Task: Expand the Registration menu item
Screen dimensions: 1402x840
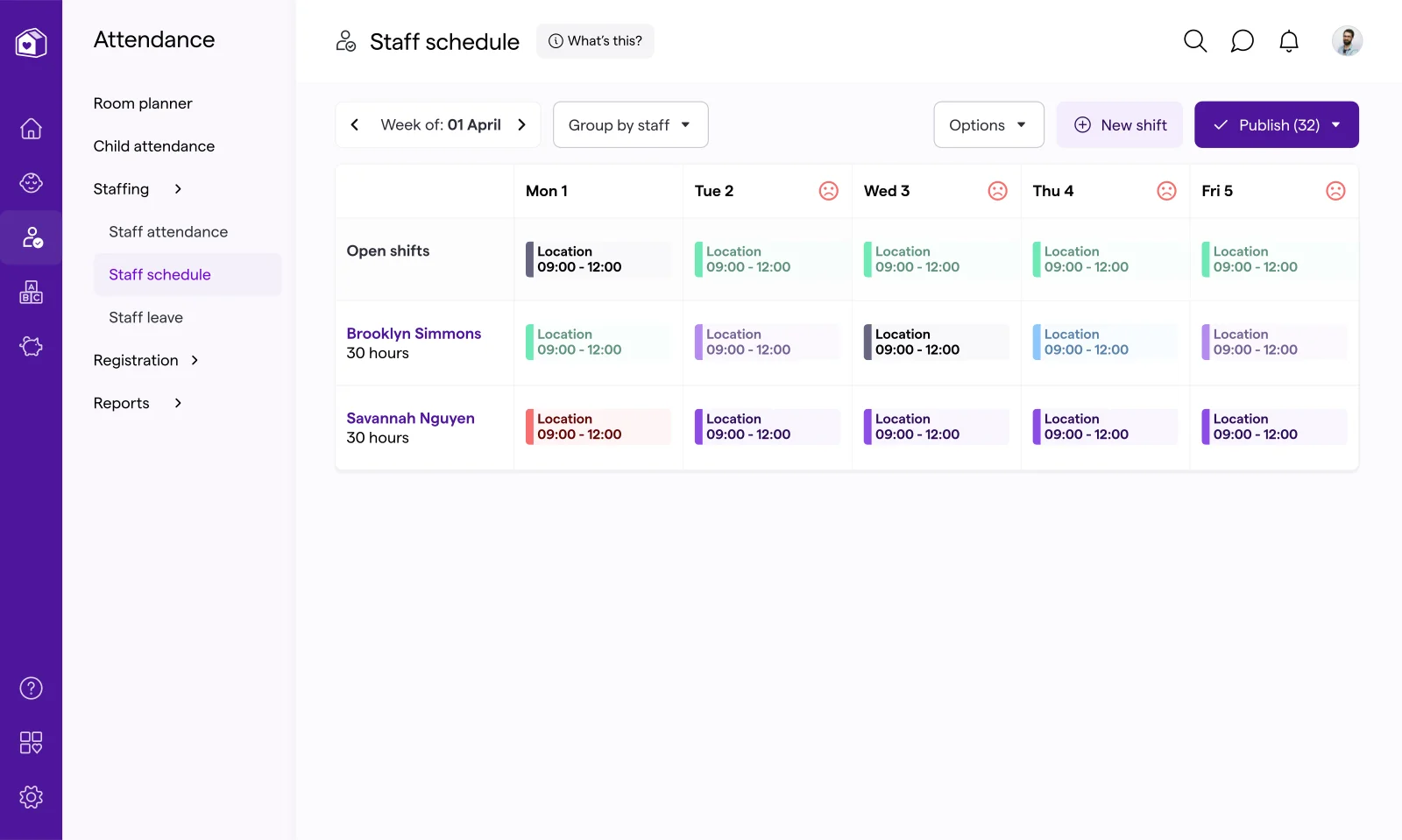Action: (x=146, y=360)
